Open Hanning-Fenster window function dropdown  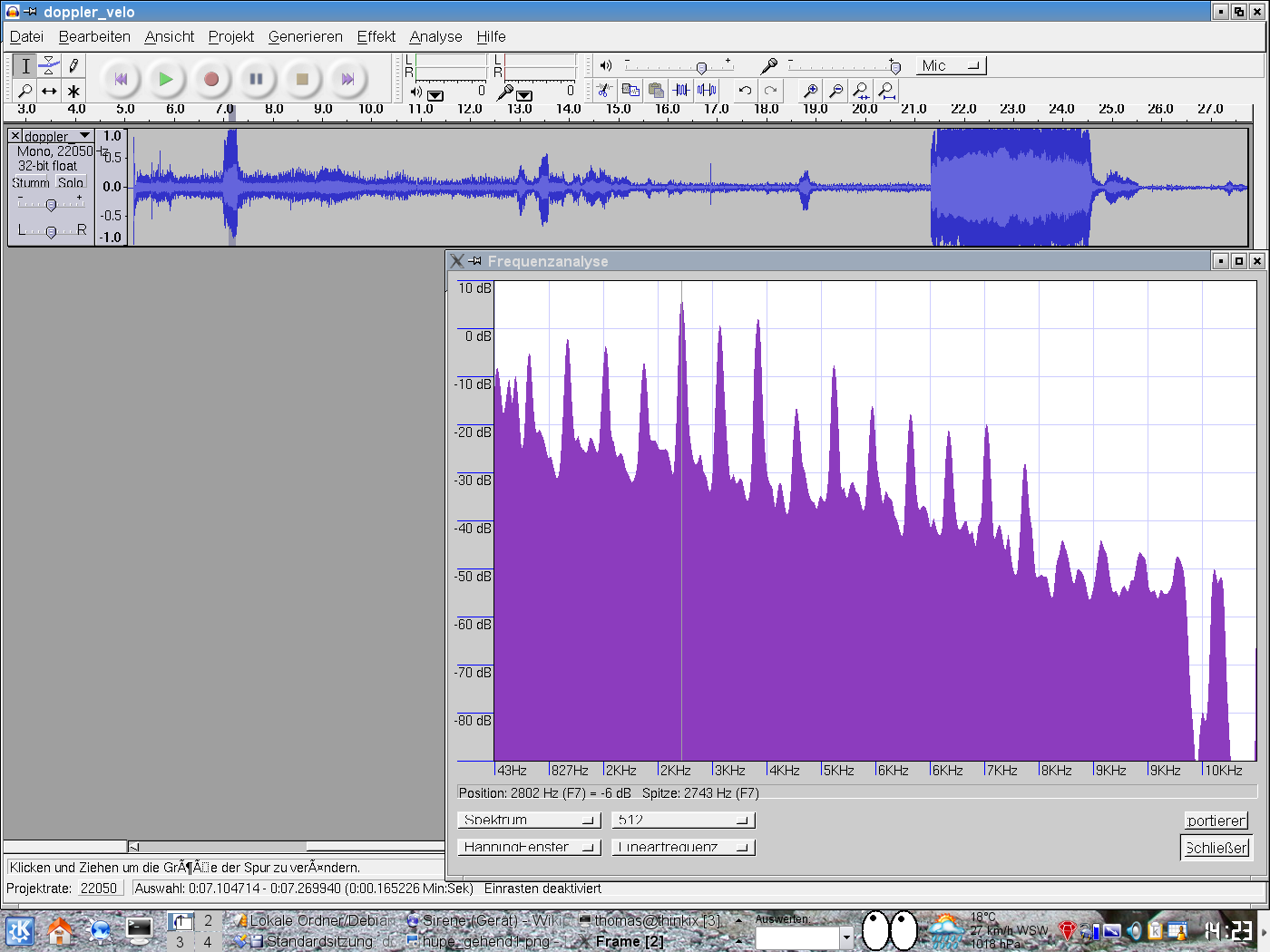[x=529, y=847]
